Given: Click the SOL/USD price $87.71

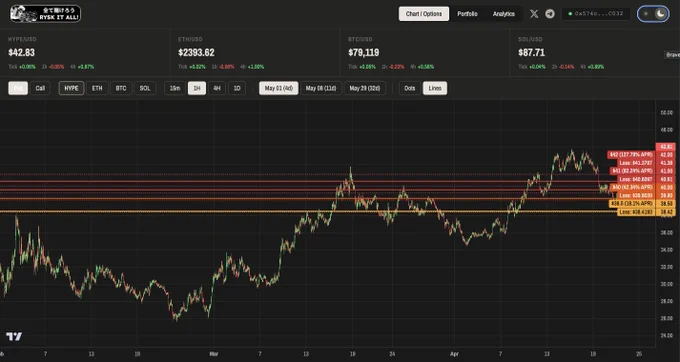Looking at the screenshot, I should click(531, 52).
